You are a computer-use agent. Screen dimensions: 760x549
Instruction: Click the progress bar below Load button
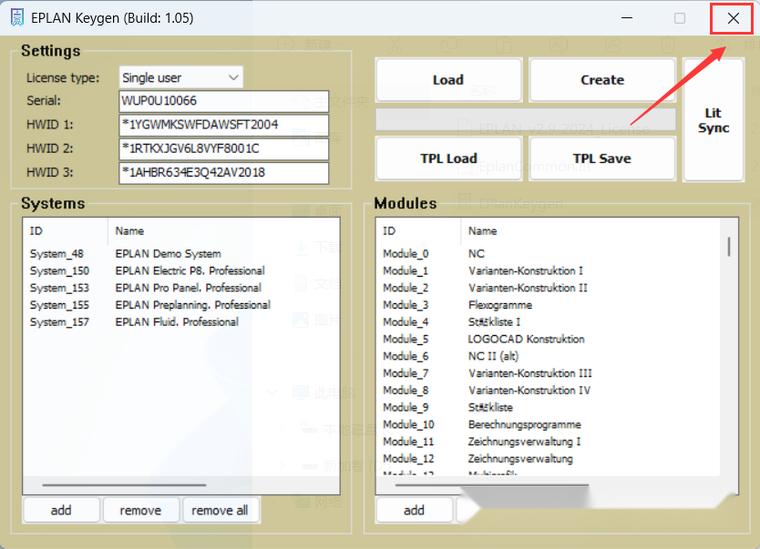click(x=526, y=119)
